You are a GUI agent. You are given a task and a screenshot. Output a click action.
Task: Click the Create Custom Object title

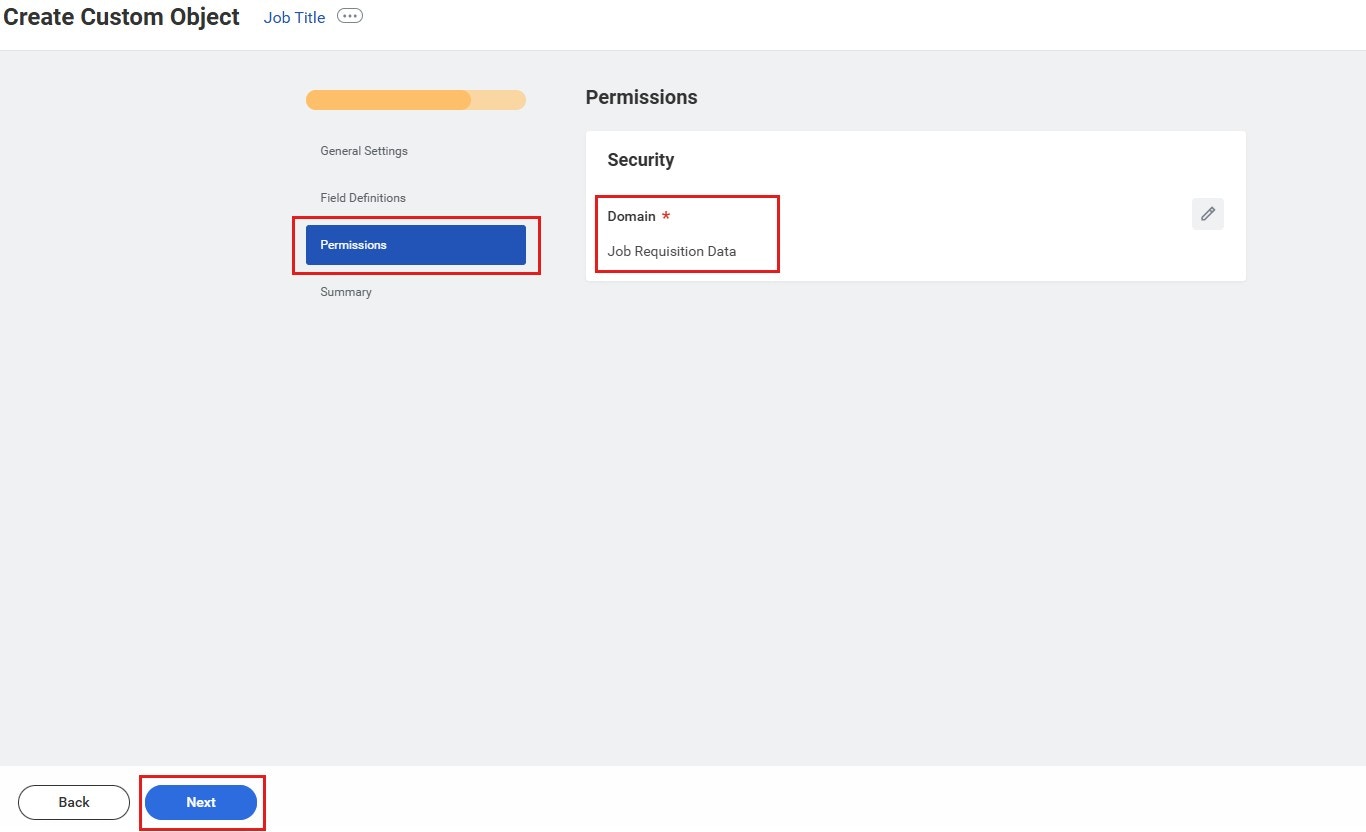click(x=120, y=16)
